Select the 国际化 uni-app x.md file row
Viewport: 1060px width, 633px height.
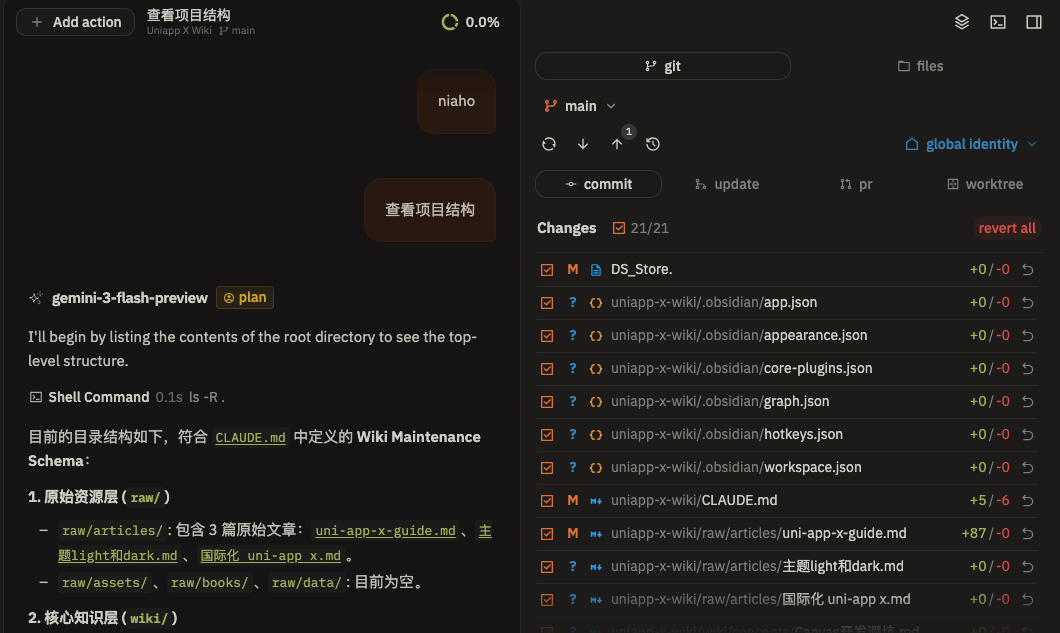click(x=790, y=599)
